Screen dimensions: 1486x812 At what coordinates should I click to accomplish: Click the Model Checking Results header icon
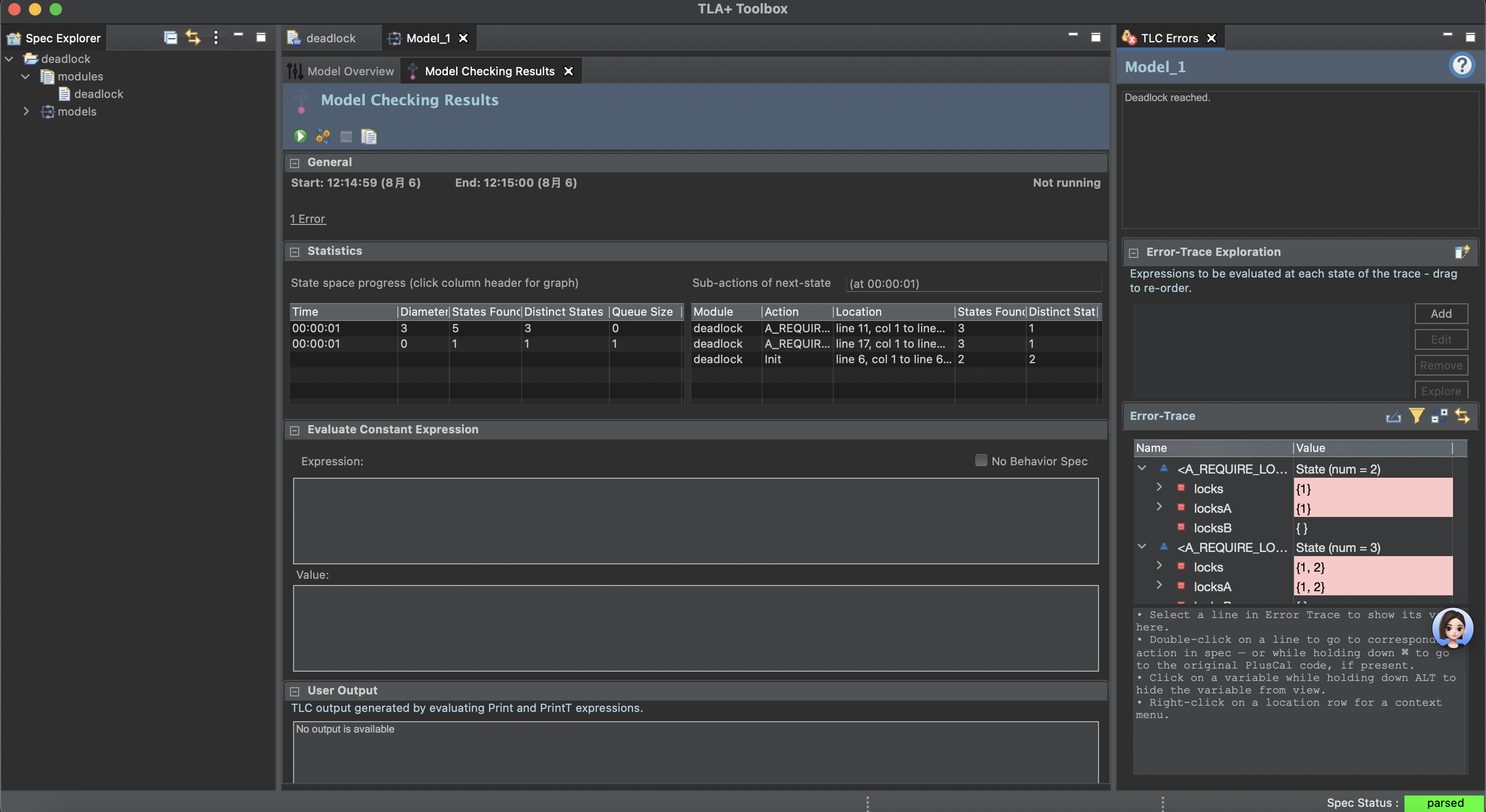pyautogui.click(x=301, y=101)
